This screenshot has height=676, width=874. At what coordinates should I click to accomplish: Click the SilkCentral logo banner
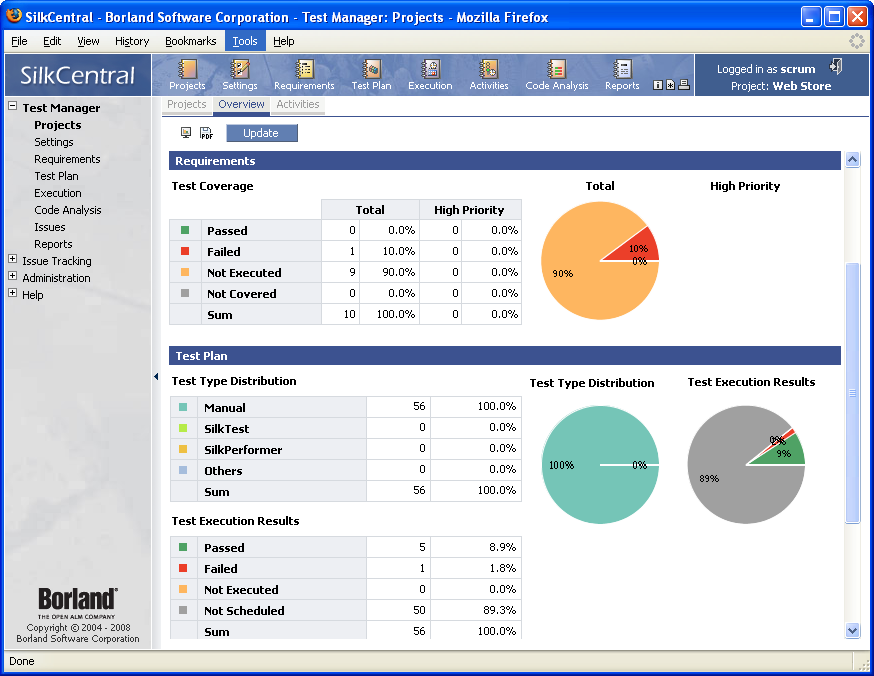(78, 75)
